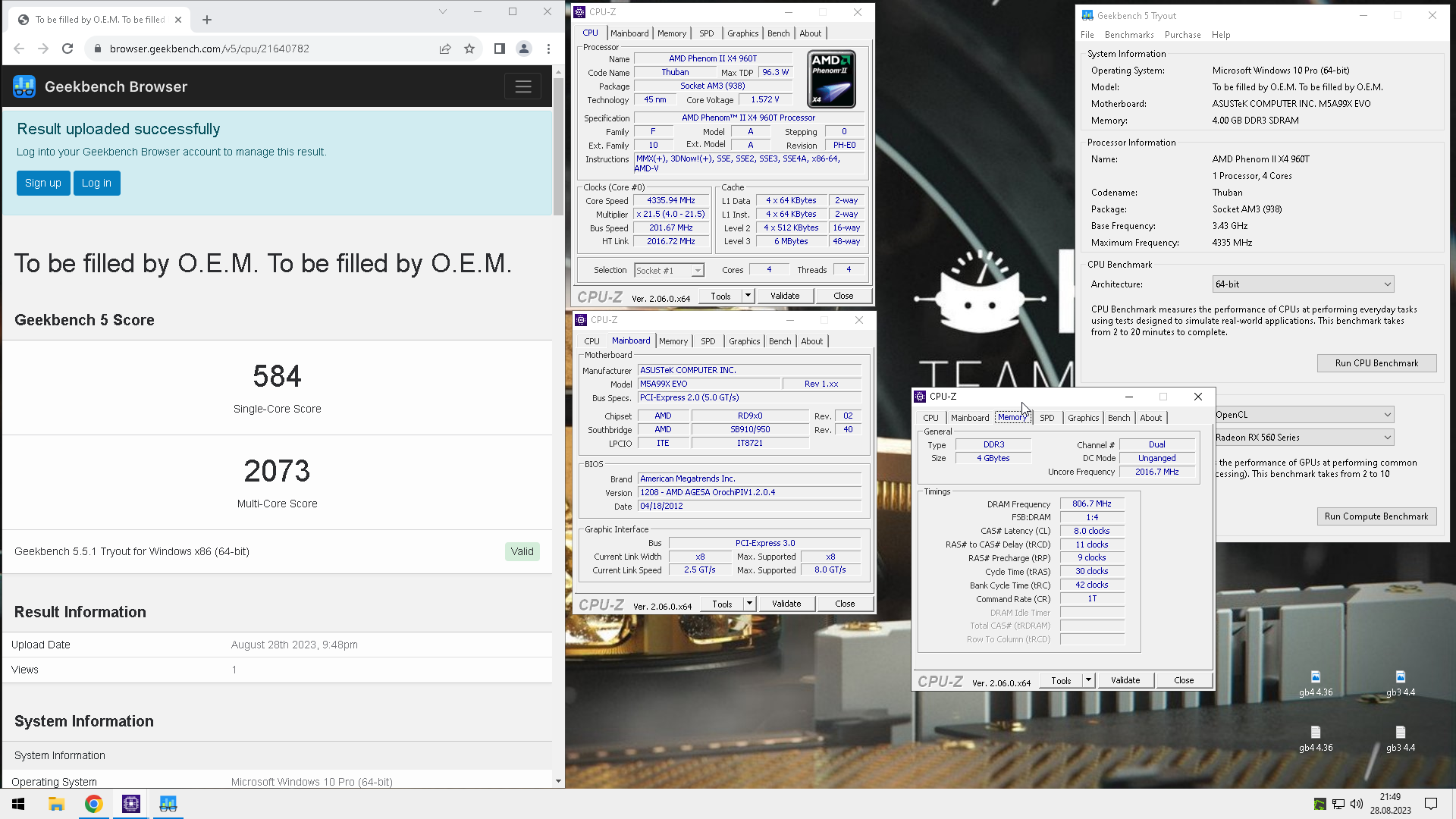Viewport: 1456px width, 819px height.
Task: Open gb3 4.4 image file on desktop
Action: 1401,682
